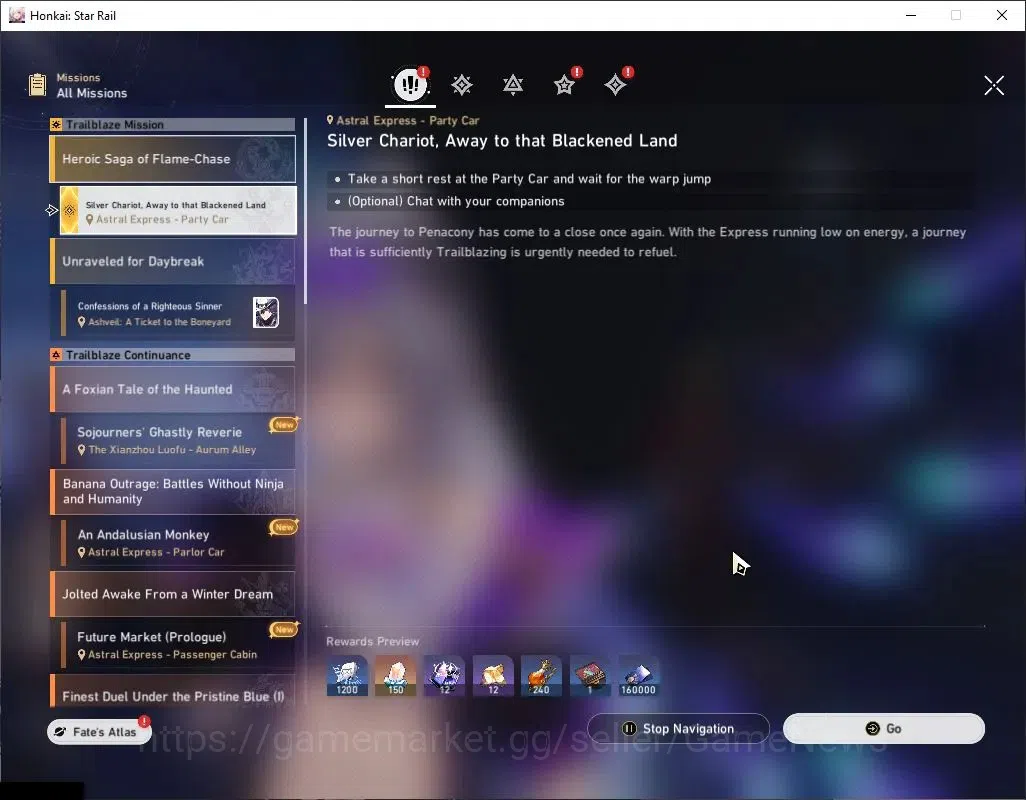Expand Banana Outrage: Battles Without Ninja and Humanity

[x=173, y=491]
